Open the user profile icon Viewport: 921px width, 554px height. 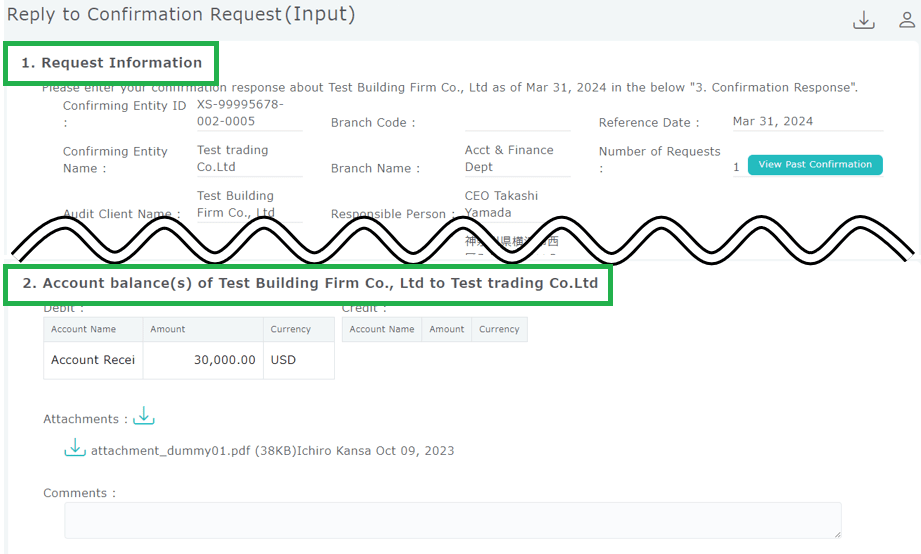click(907, 21)
